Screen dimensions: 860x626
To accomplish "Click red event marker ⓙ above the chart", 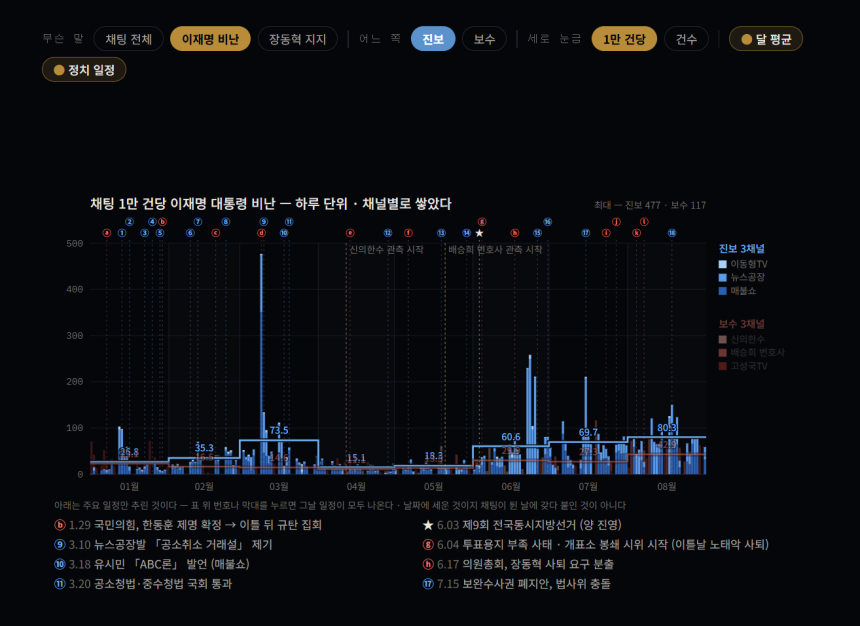I will click(616, 222).
